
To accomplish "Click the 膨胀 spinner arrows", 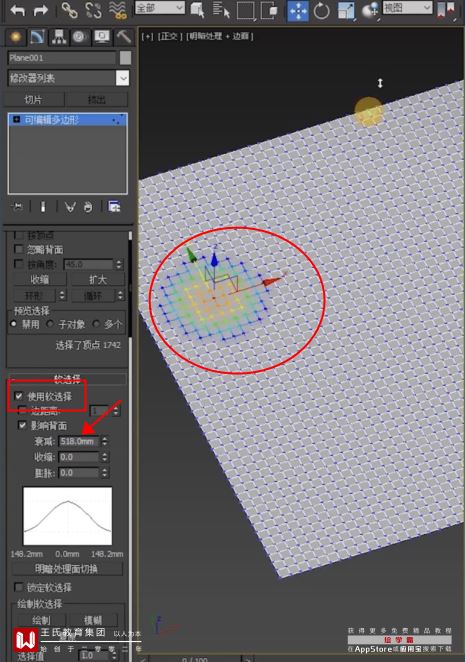I will pos(104,473).
